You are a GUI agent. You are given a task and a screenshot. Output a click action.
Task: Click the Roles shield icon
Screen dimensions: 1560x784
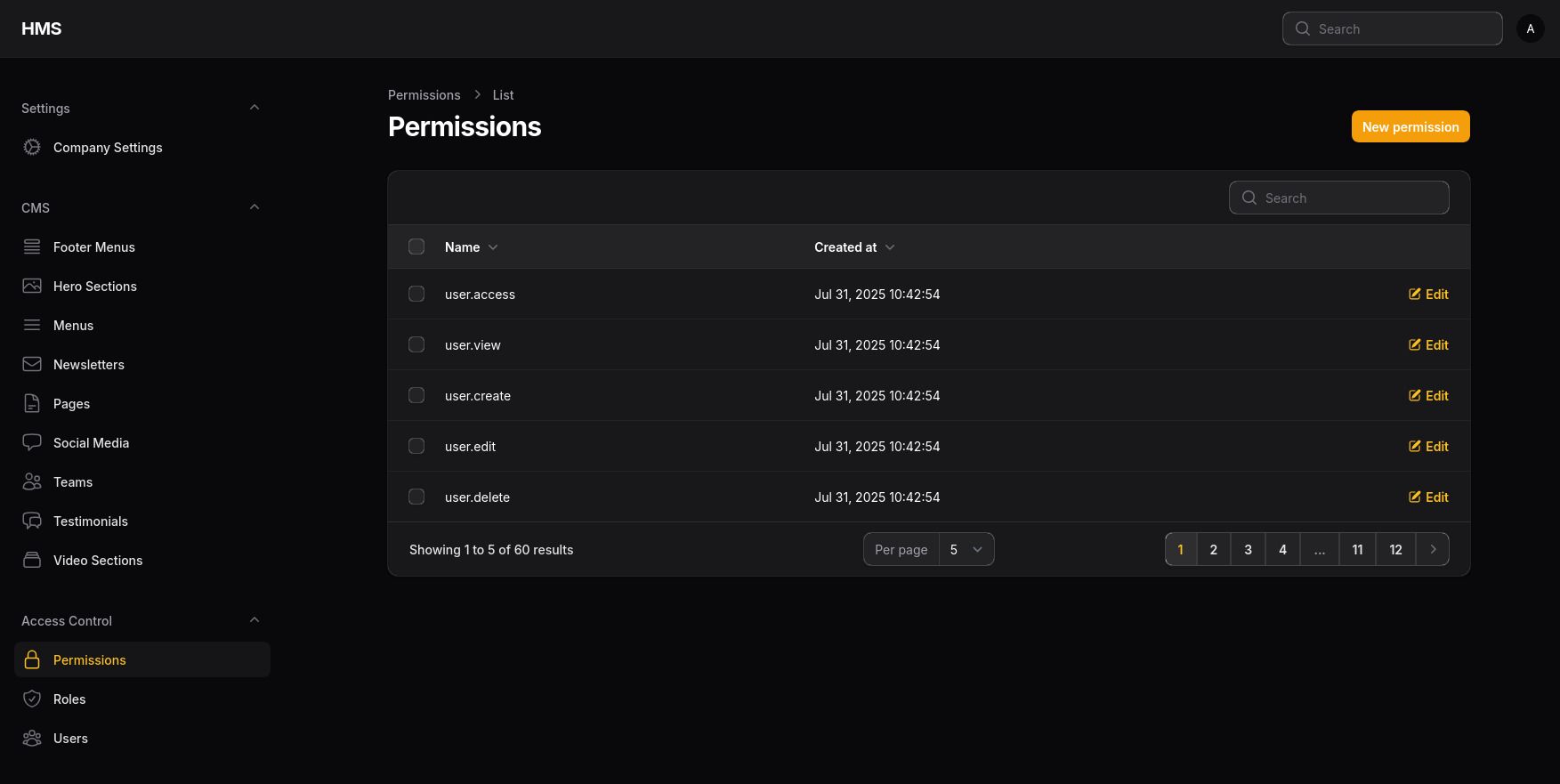[x=32, y=699]
